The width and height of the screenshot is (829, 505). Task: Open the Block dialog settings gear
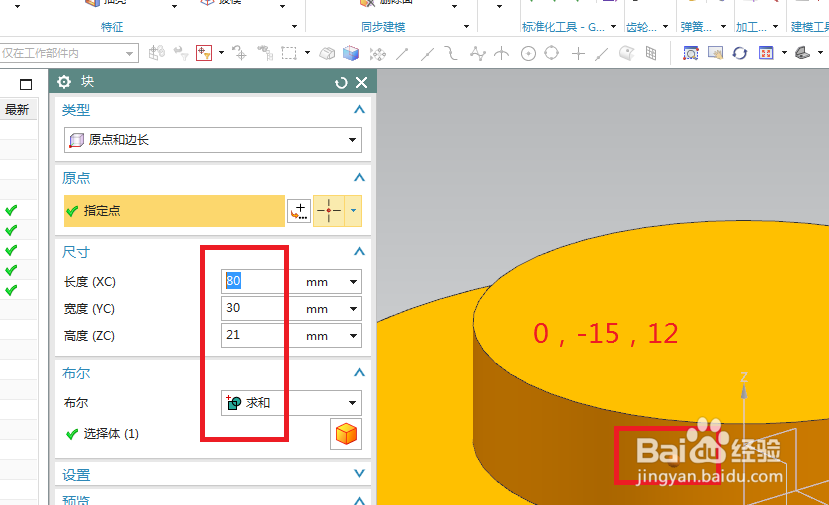(x=64, y=82)
